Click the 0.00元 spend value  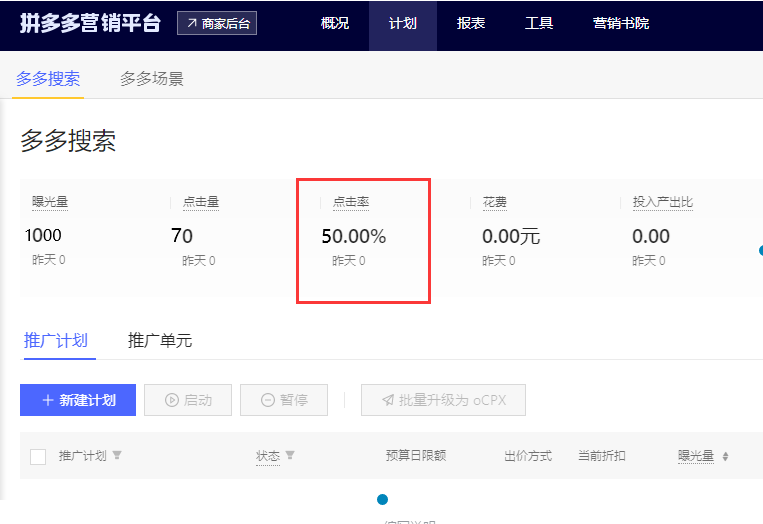(x=511, y=236)
